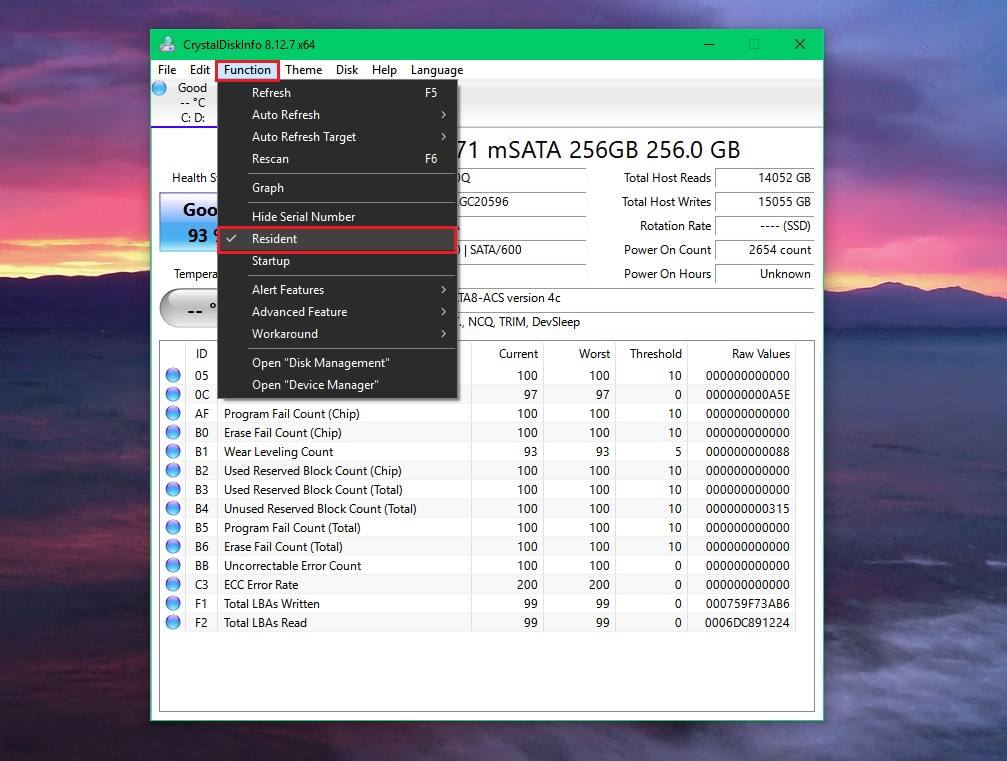1007x761 pixels.
Task: Click the status icon for Program Fail Count (Chip)
Action: 173,414
